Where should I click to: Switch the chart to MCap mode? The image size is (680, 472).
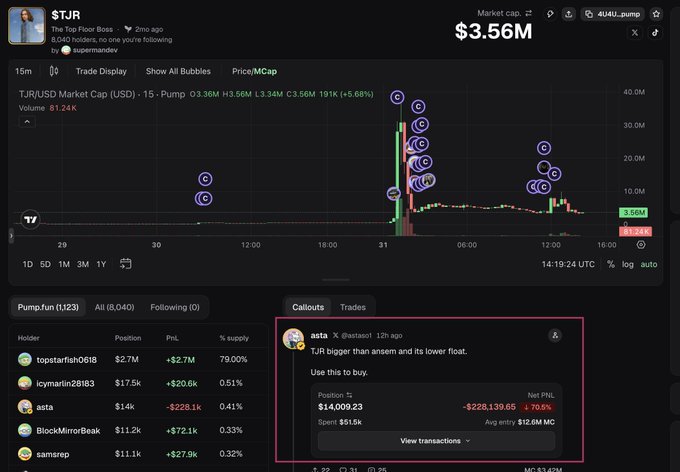click(x=265, y=71)
